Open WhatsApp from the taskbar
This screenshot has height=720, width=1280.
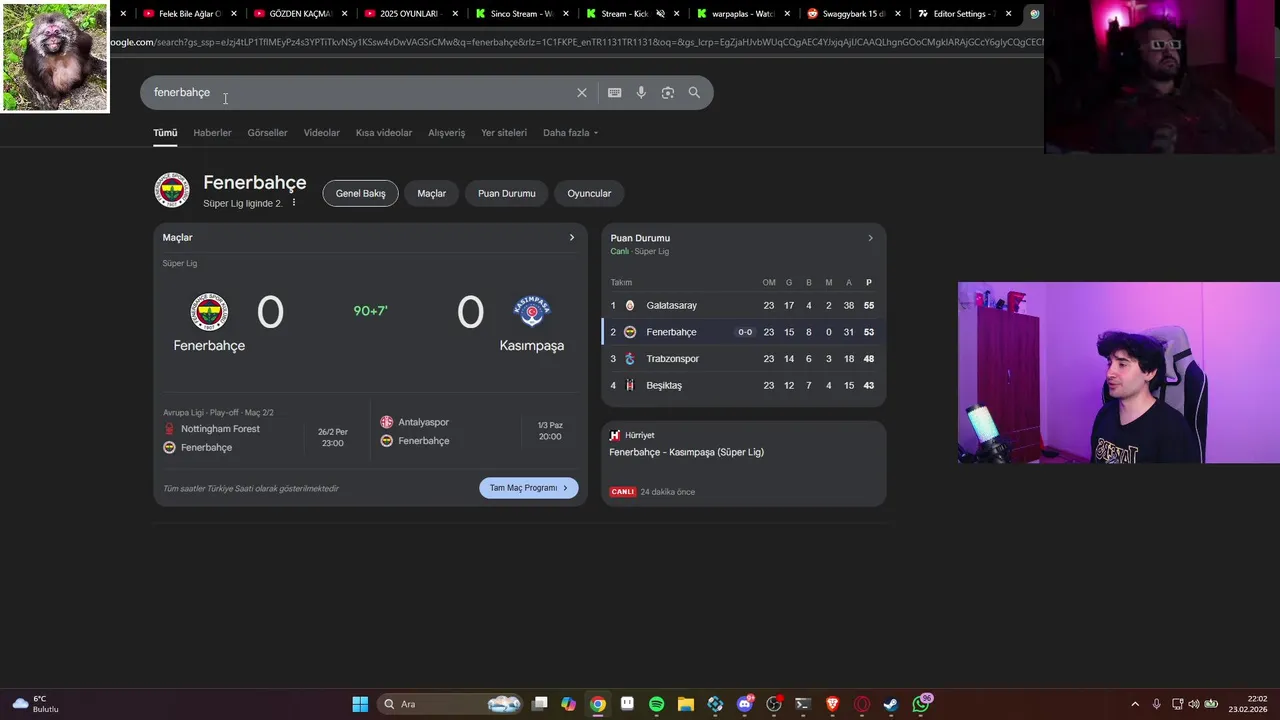point(921,704)
